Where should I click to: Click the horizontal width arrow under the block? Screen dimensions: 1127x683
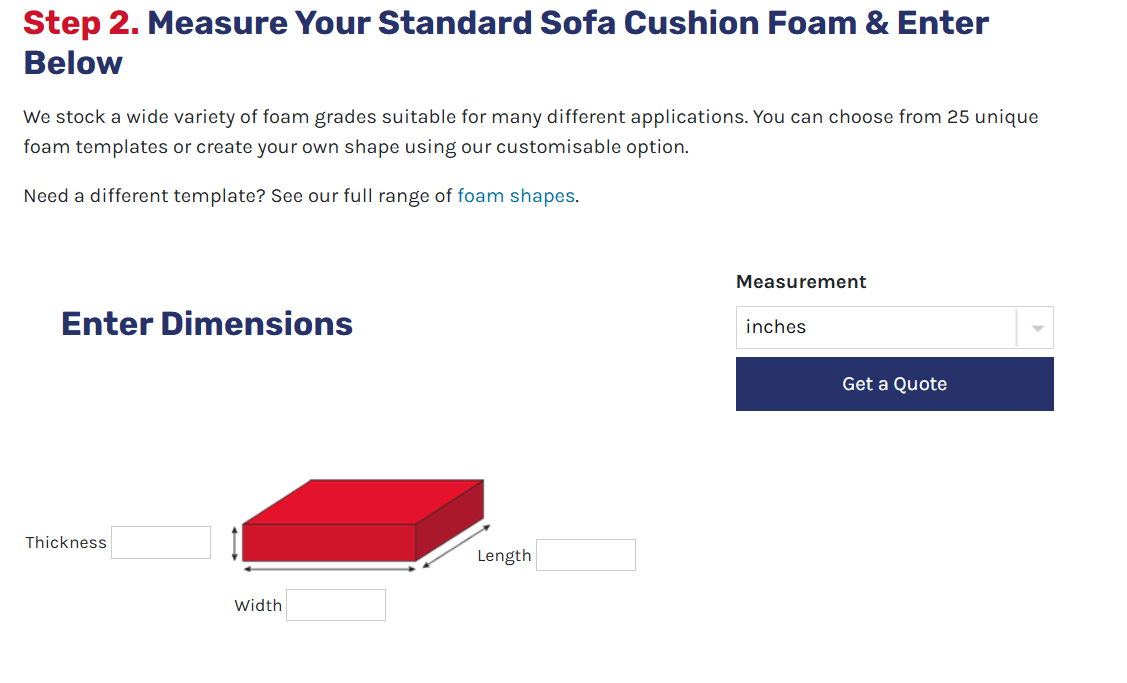tap(330, 569)
